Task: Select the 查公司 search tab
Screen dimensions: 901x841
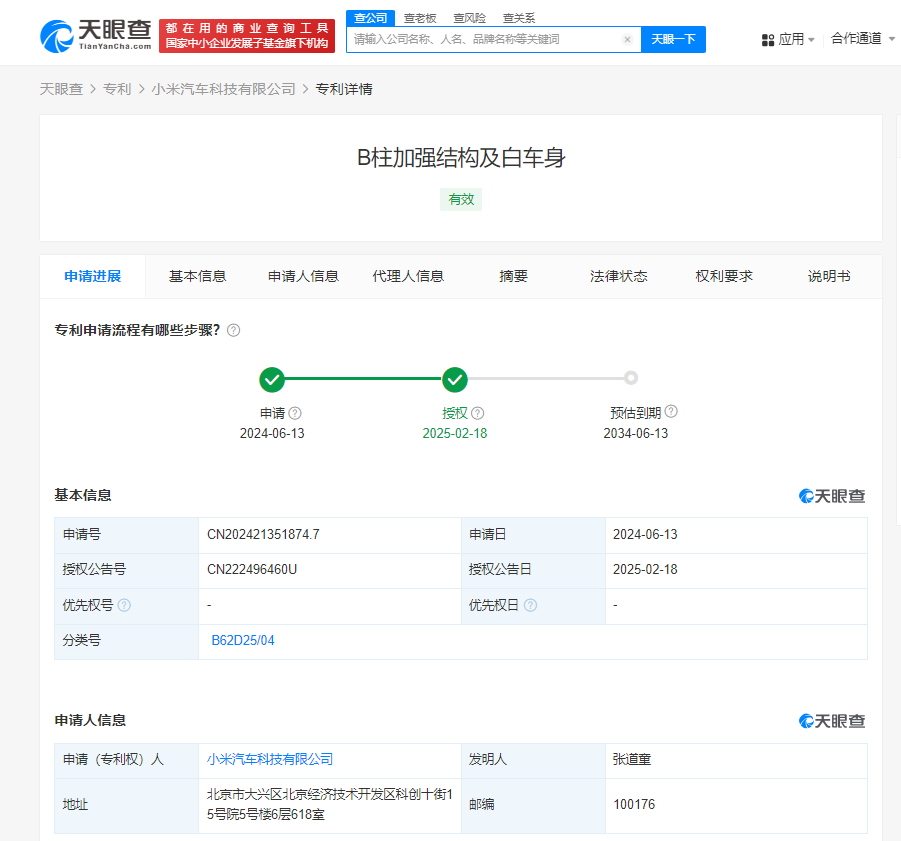Action: (371, 18)
